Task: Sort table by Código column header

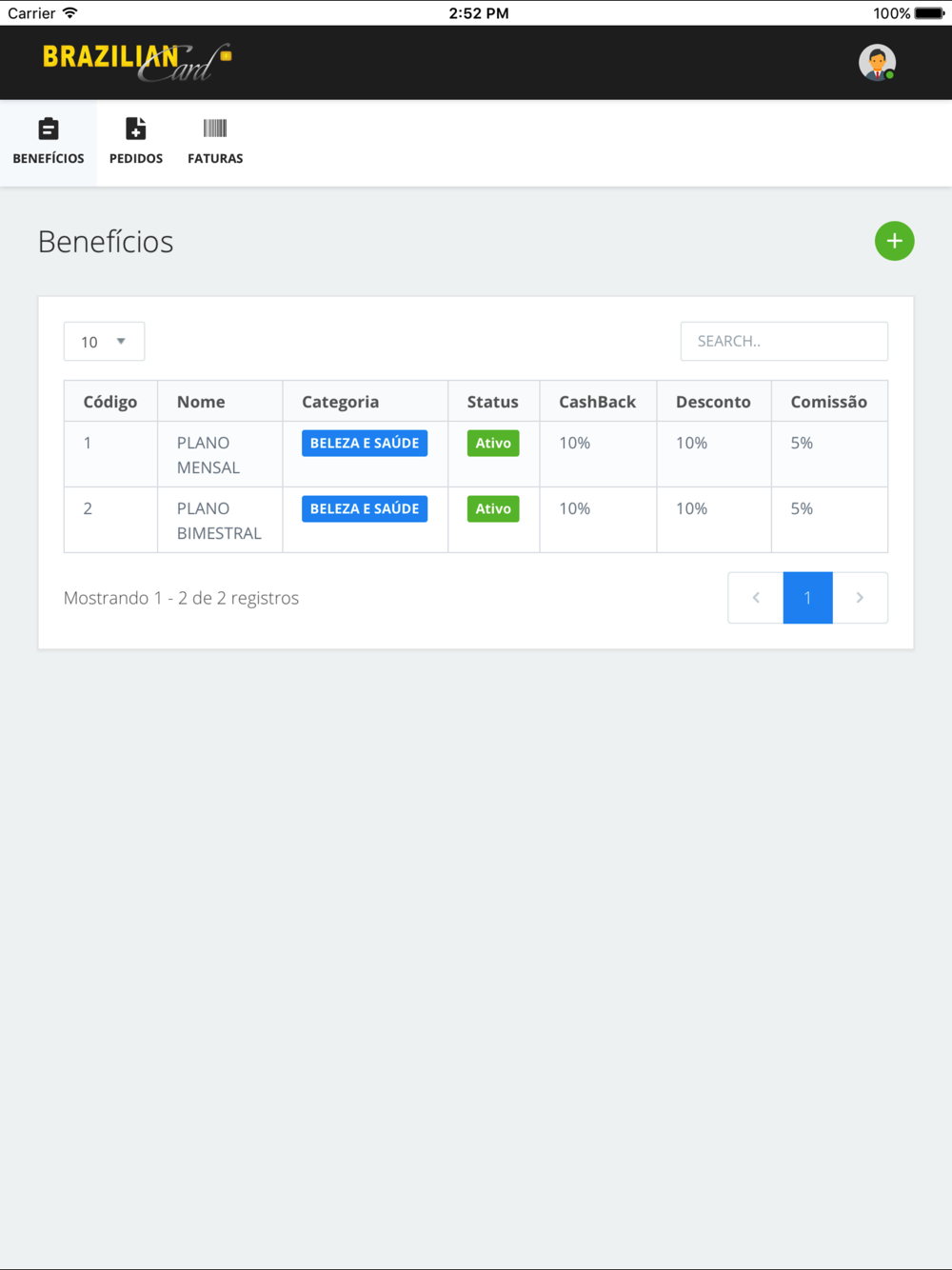Action: coord(110,402)
